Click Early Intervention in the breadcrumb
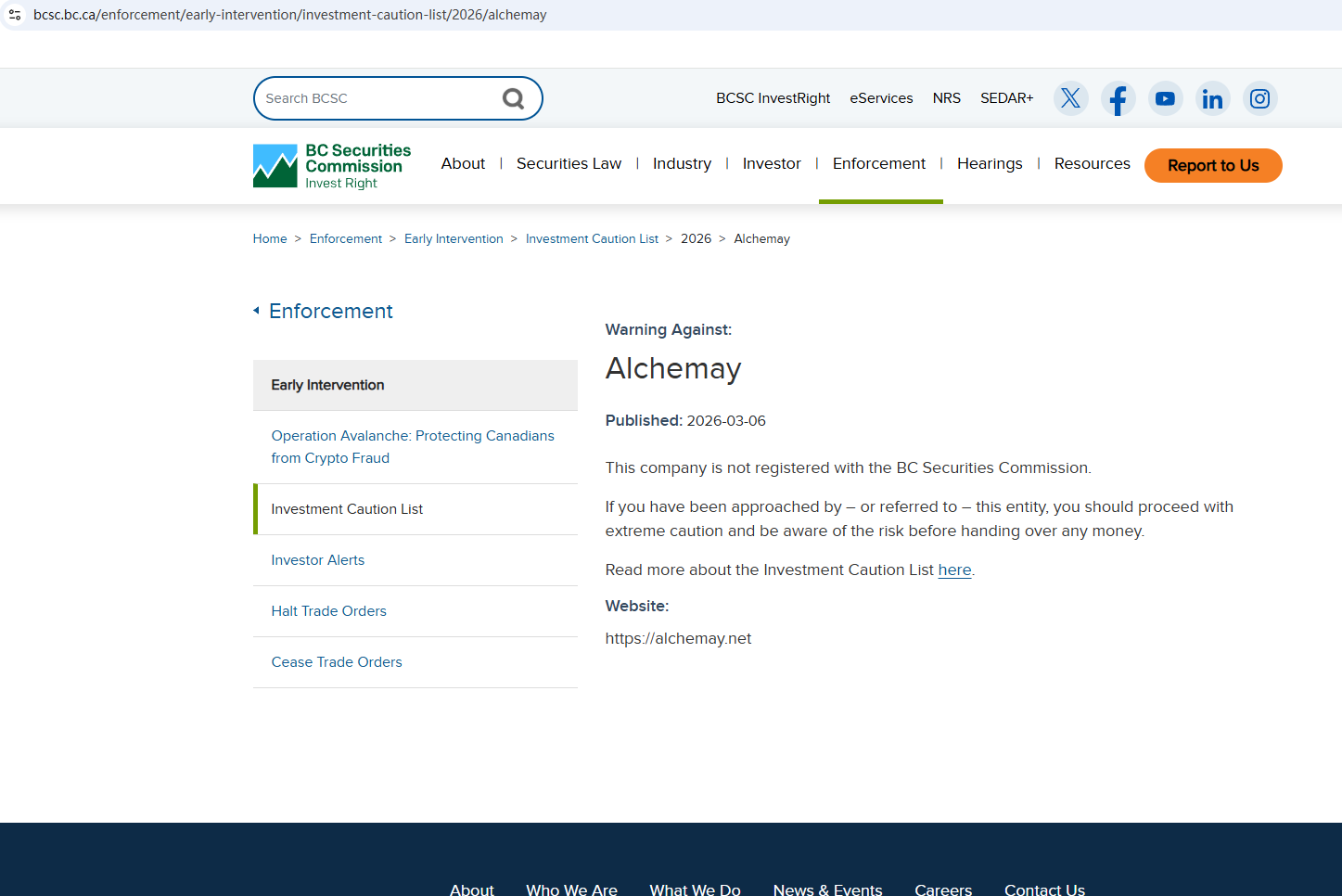 454,239
